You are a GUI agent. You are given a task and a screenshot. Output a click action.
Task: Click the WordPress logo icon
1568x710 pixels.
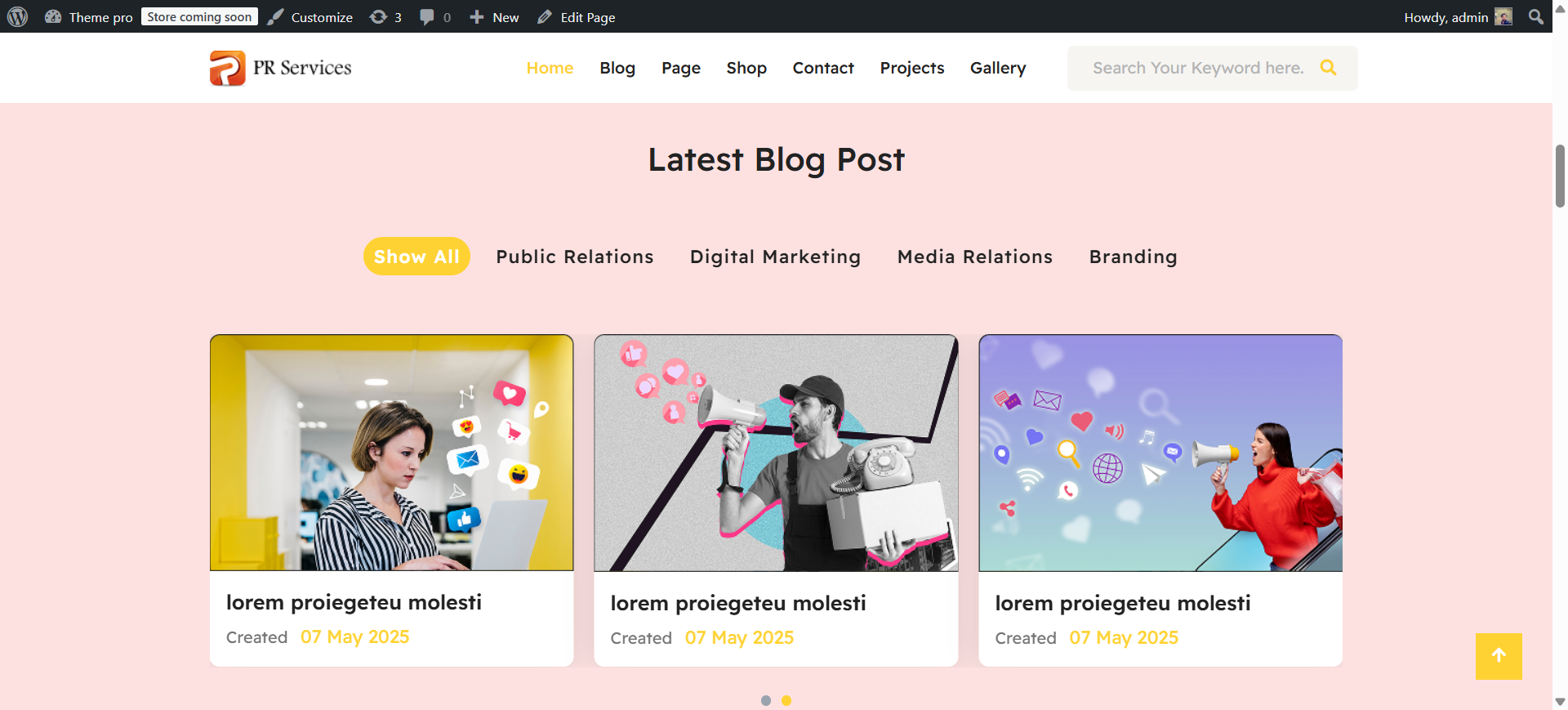18,16
